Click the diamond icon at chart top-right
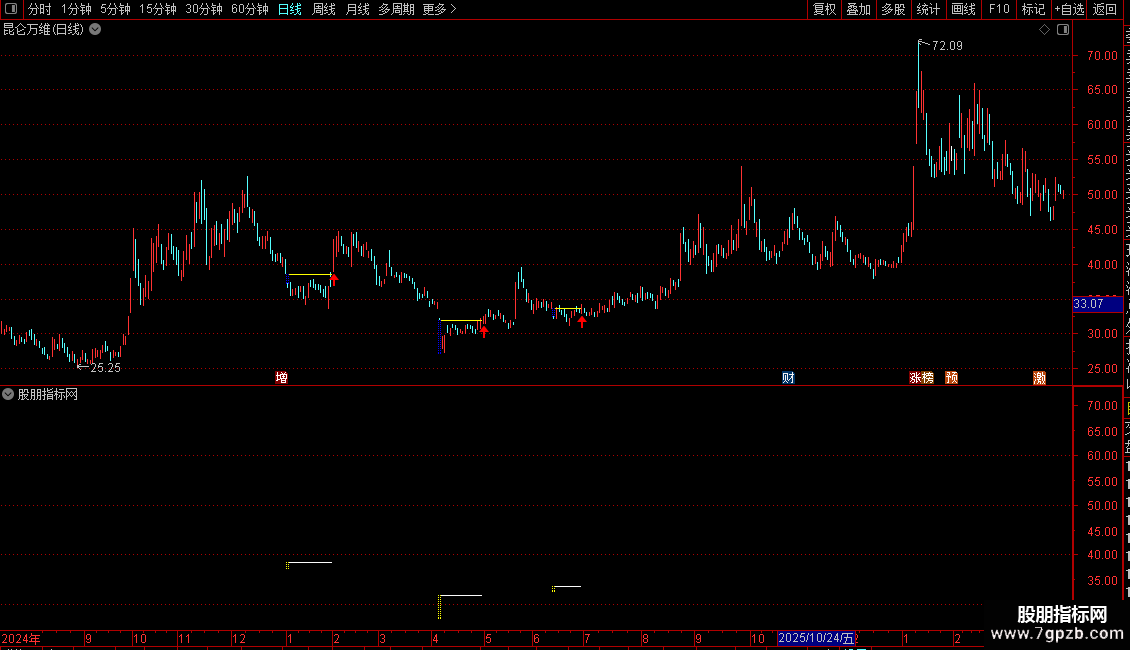 tap(1044, 30)
